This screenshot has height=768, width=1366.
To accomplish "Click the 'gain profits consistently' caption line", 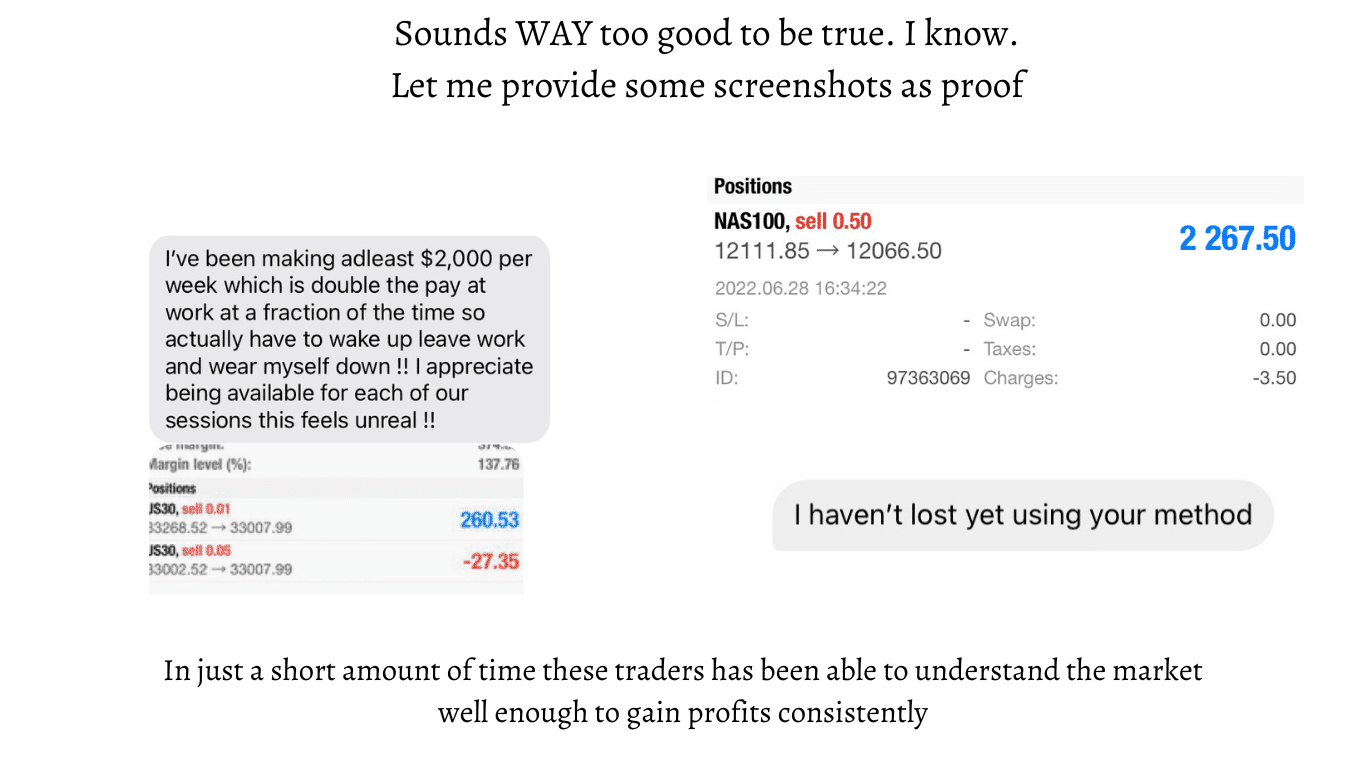I will tap(683, 713).
